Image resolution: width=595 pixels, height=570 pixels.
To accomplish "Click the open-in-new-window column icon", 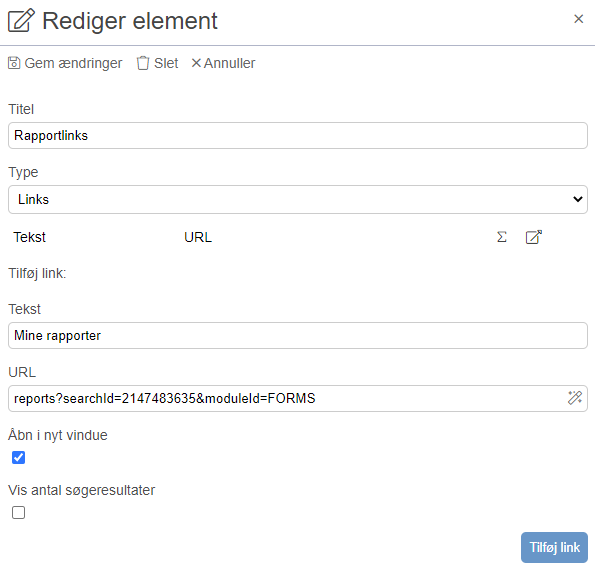I will [x=534, y=237].
